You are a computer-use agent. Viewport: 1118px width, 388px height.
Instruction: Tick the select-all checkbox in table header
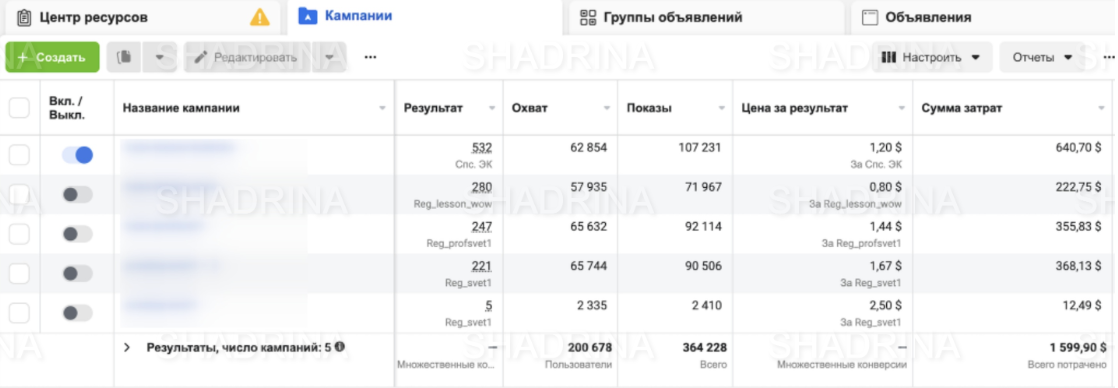coord(19,108)
